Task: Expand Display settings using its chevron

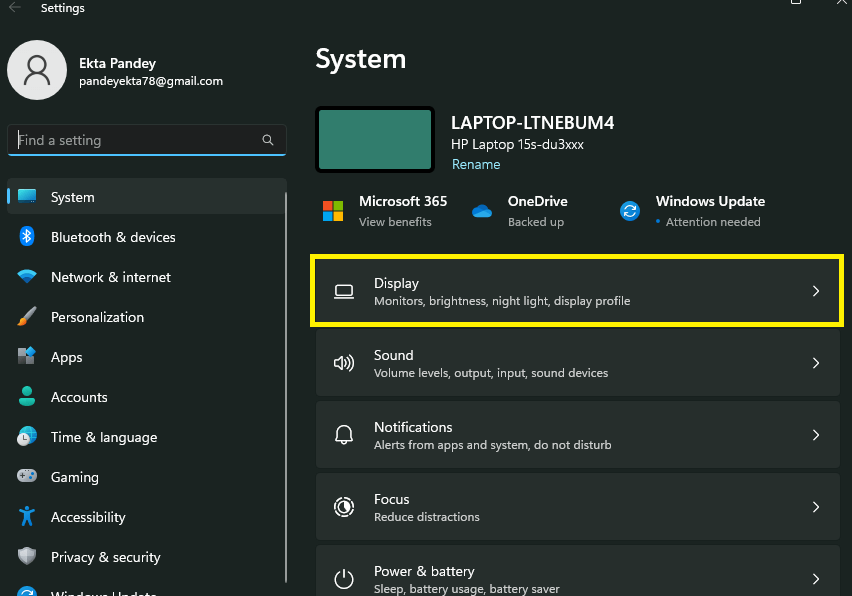Action: pos(816,291)
